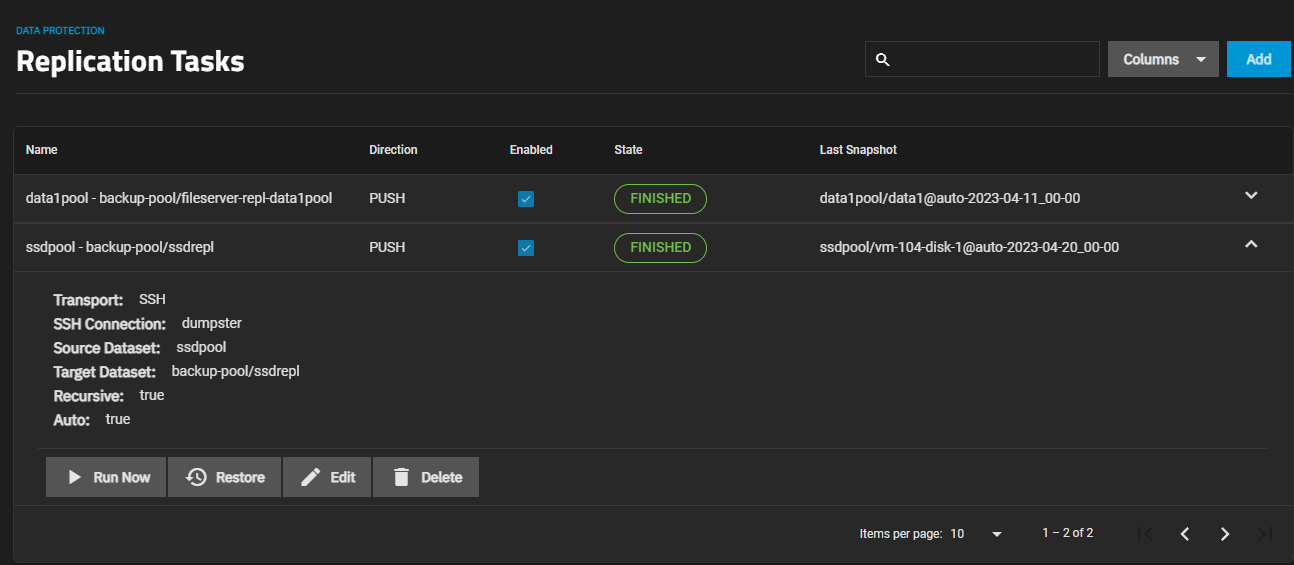Disable the data1pool replication task checkbox
This screenshot has height=565, width=1294.
tap(526, 199)
